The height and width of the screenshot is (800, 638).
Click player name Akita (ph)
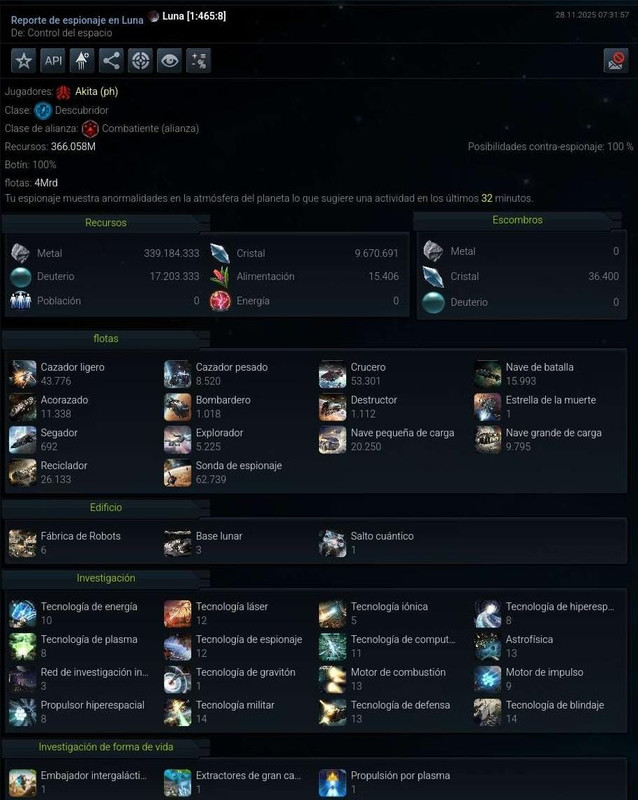click(x=96, y=91)
